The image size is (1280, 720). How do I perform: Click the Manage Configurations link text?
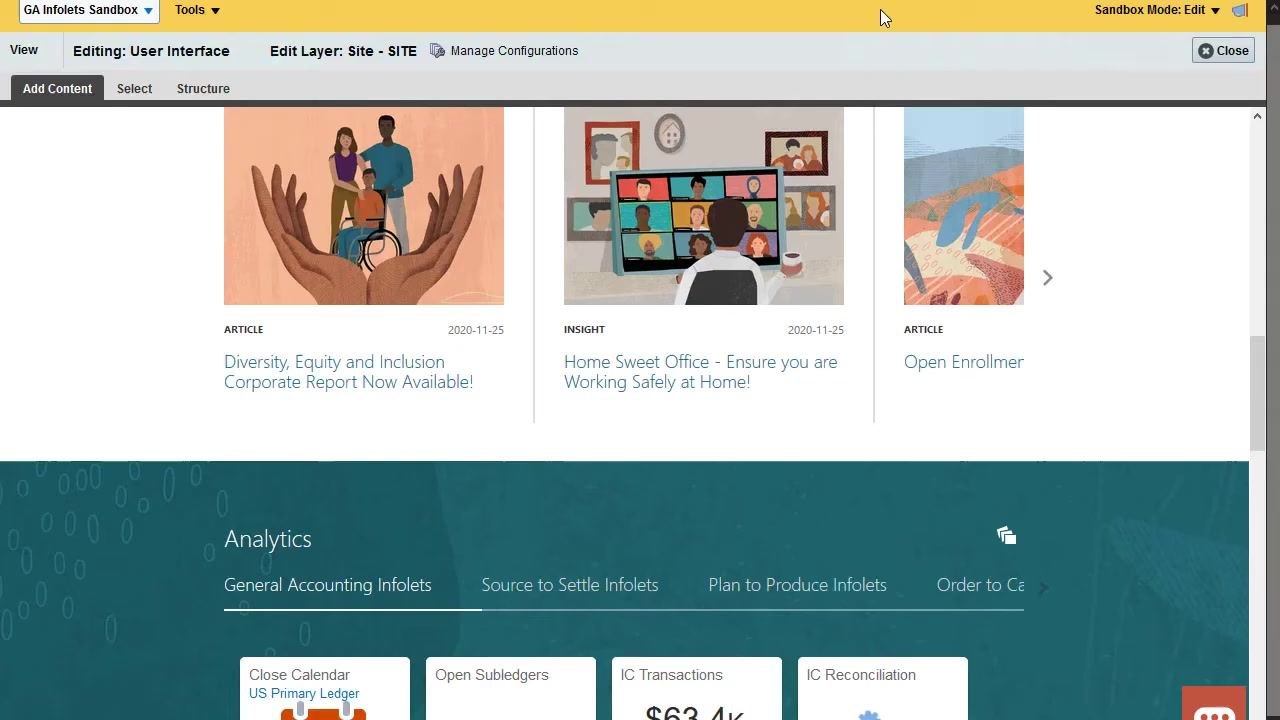pyautogui.click(x=514, y=51)
